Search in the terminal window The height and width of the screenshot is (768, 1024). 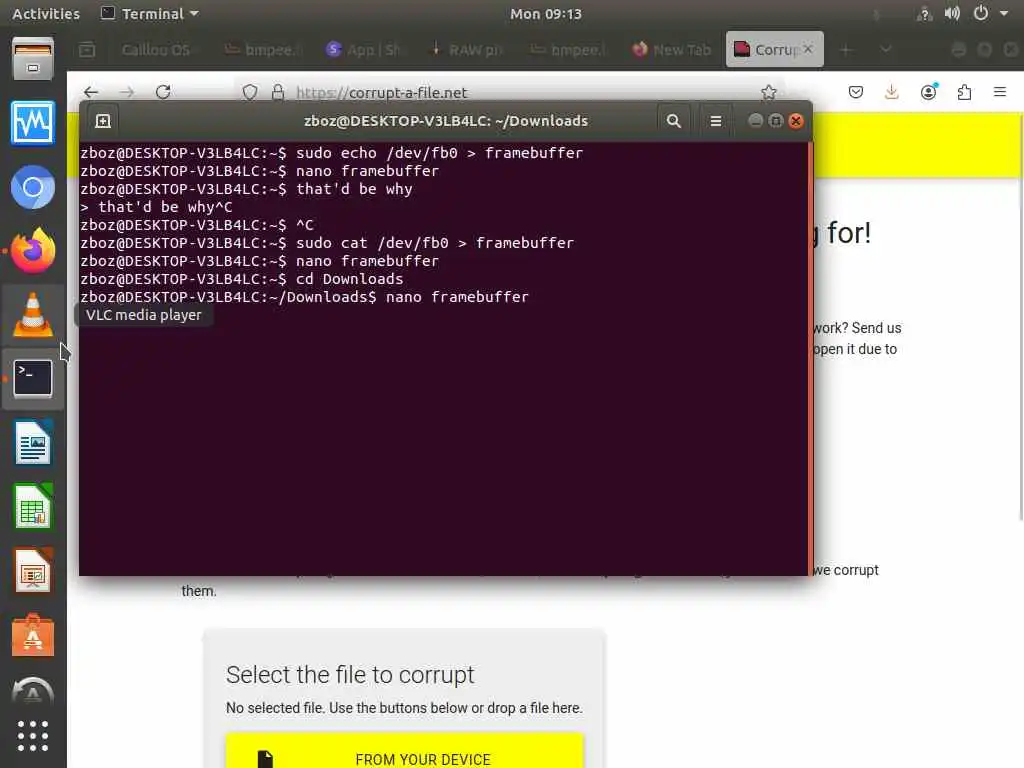pos(673,121)
